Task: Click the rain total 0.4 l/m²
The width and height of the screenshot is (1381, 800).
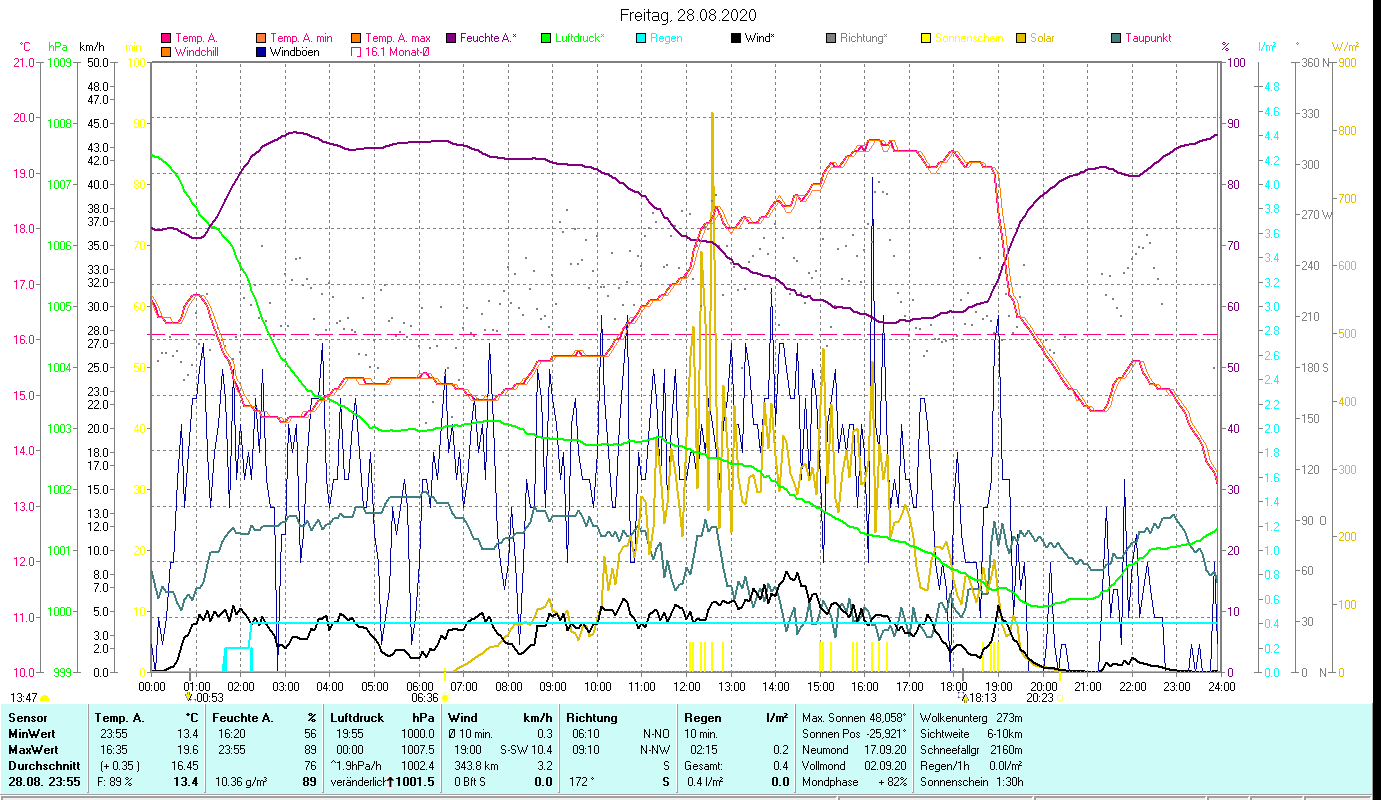Action: tap(705, 782)
